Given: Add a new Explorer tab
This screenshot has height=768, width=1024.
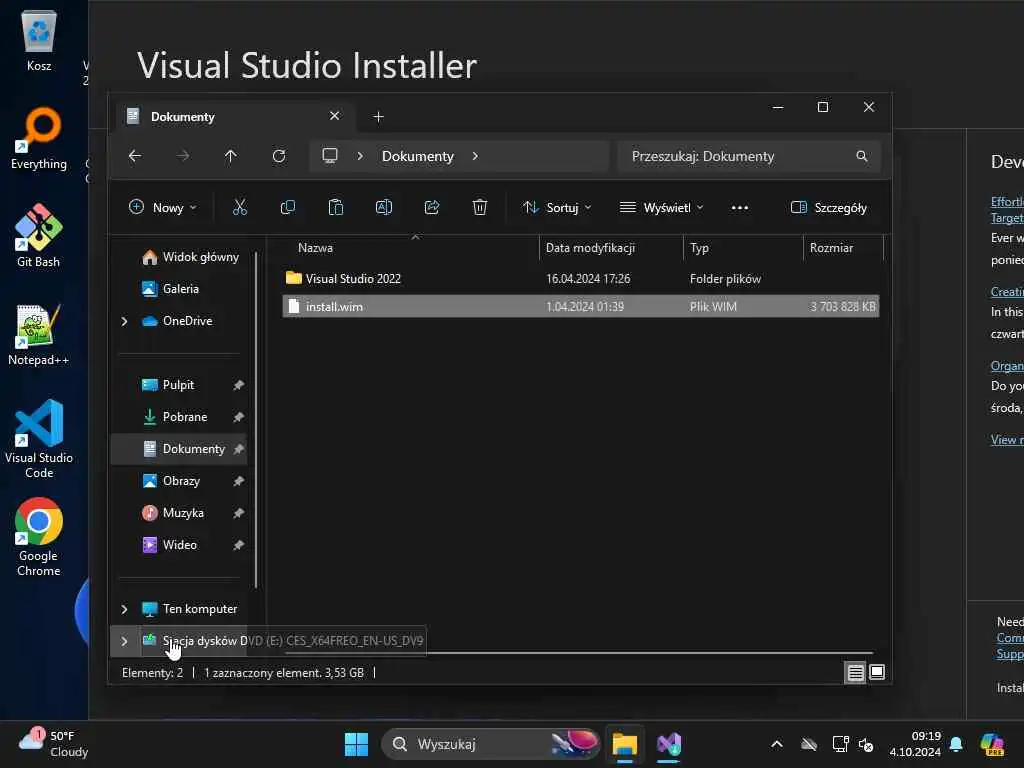Looking at the screenshot, I should coord(378,116).
